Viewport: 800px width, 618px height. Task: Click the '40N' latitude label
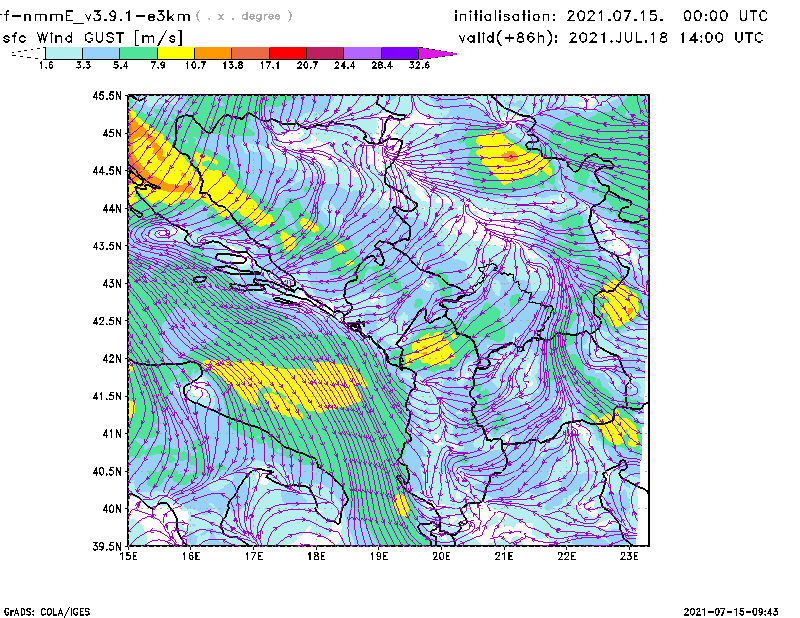point(112,509)
